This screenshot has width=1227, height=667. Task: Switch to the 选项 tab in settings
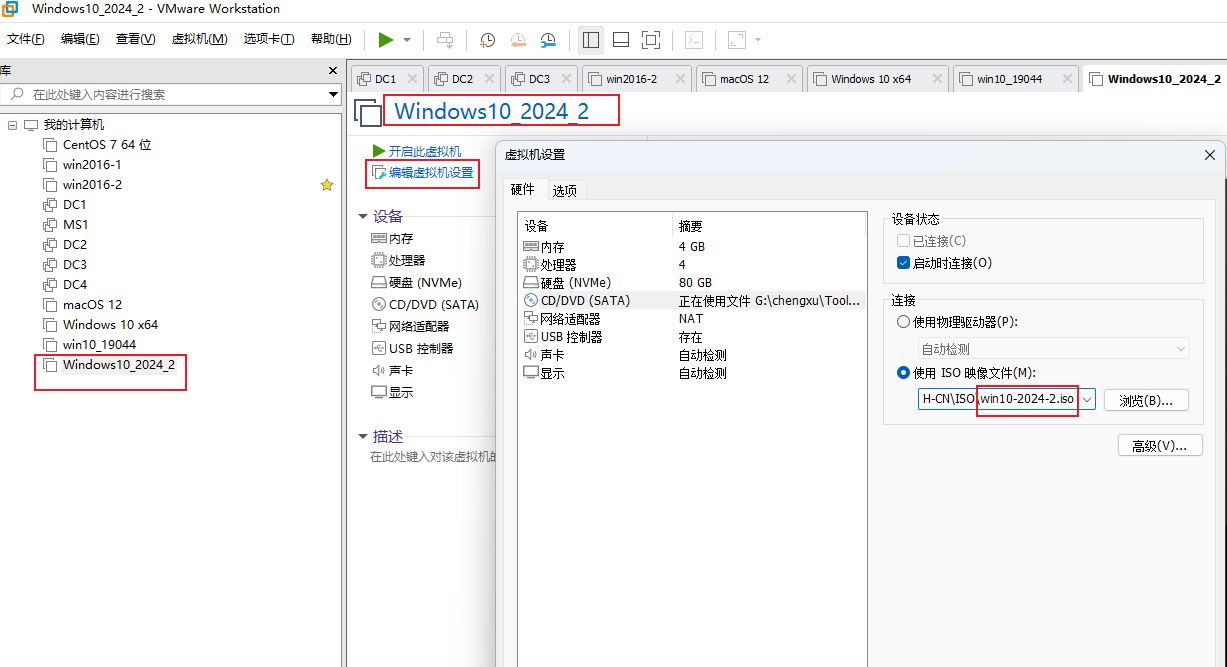tap(565, 191)
